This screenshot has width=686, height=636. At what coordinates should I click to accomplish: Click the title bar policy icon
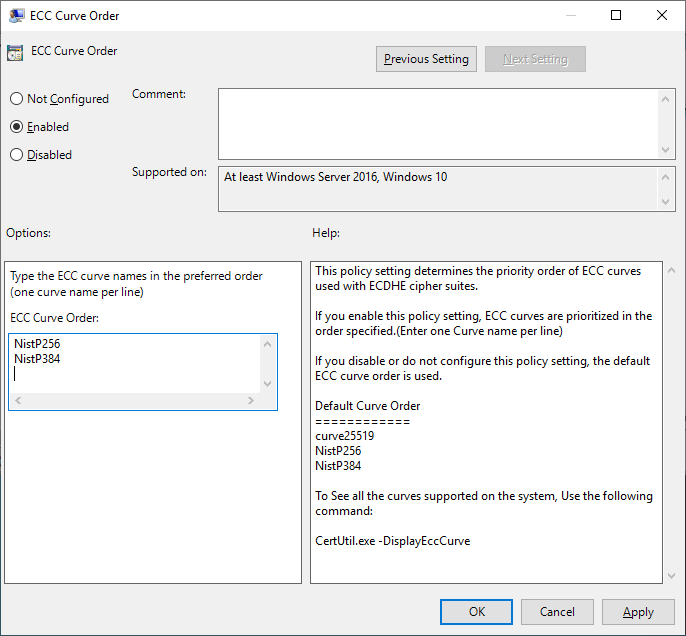pos(16,16)
